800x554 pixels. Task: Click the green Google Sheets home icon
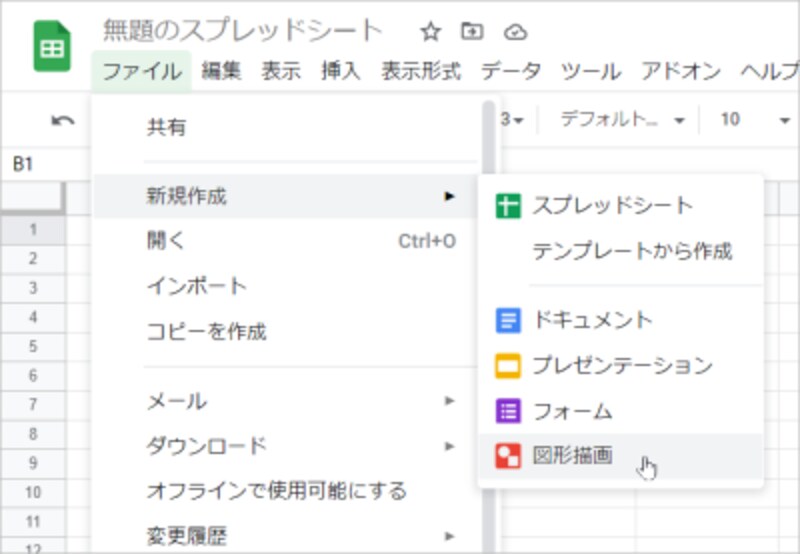coord(52,46)
